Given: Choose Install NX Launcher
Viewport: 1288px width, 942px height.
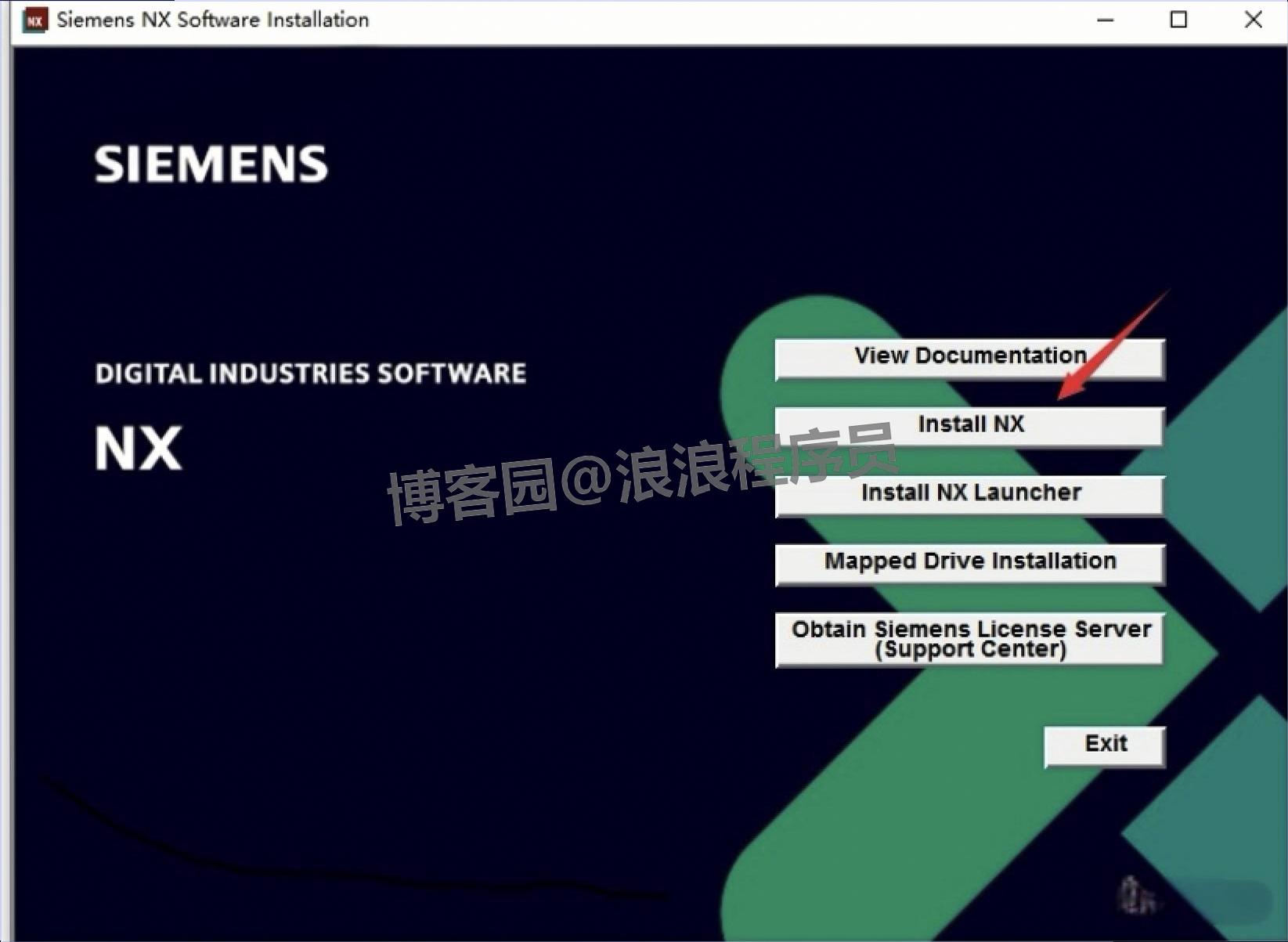Looking at the screenshot, I should 970,496.
